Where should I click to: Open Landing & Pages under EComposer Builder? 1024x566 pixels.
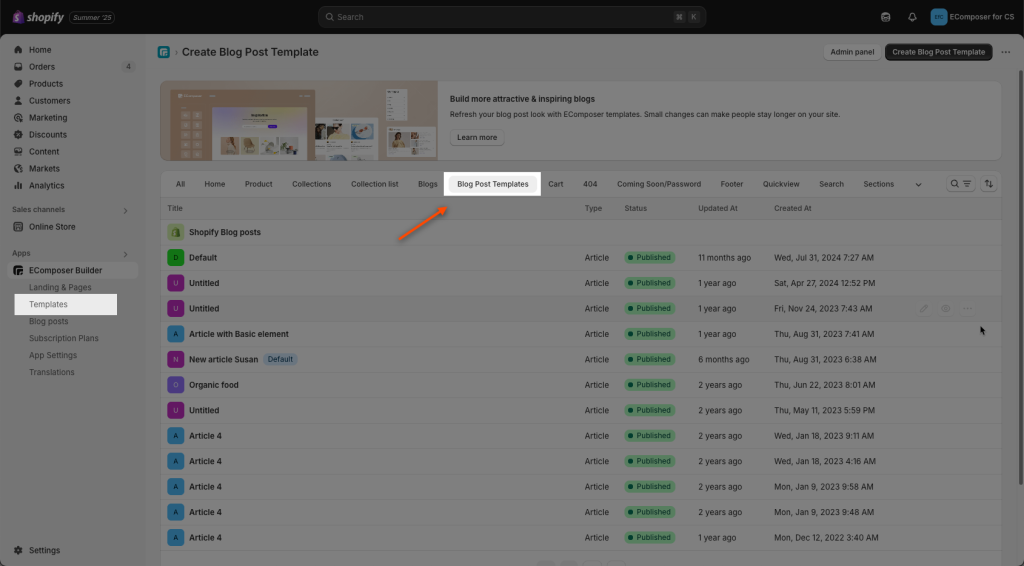[x=60, y=287]
